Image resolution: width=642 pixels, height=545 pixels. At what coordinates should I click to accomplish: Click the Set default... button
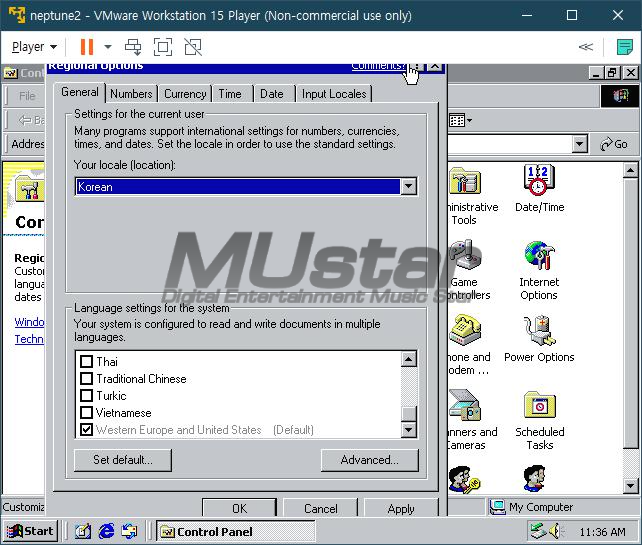point(123,460)
